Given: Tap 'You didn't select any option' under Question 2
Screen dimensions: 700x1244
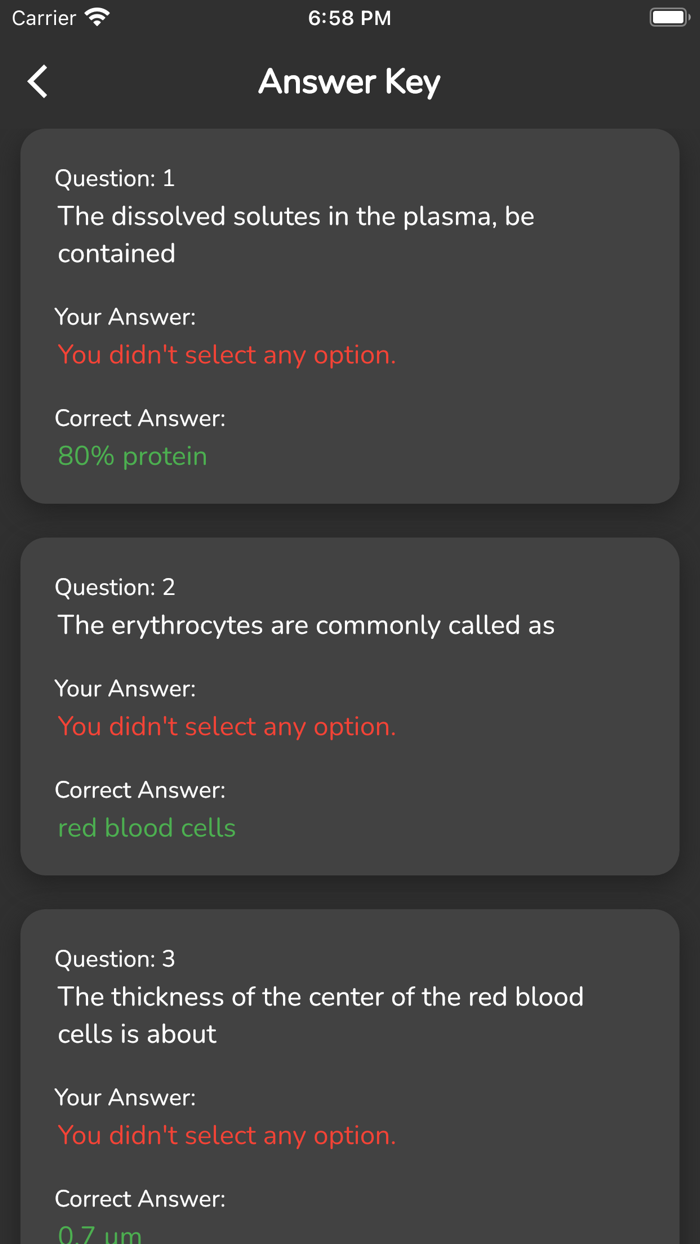Looking at the screenshot, I should tap(226, 727).
